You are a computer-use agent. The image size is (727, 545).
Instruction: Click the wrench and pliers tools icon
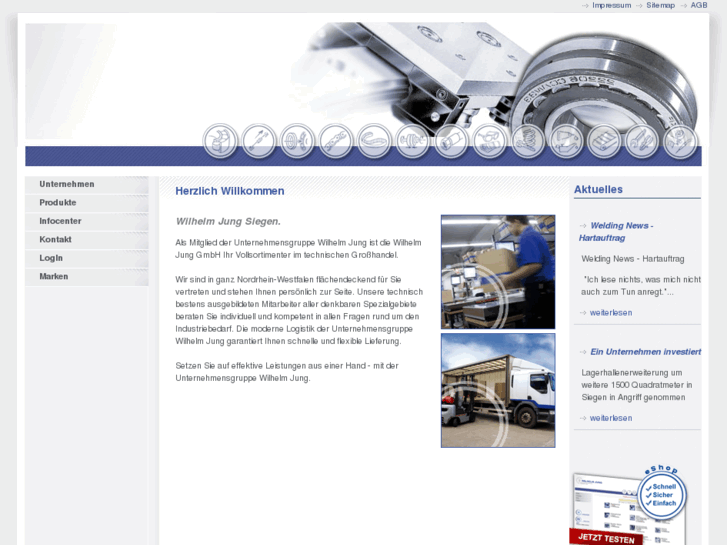point(642,141)
